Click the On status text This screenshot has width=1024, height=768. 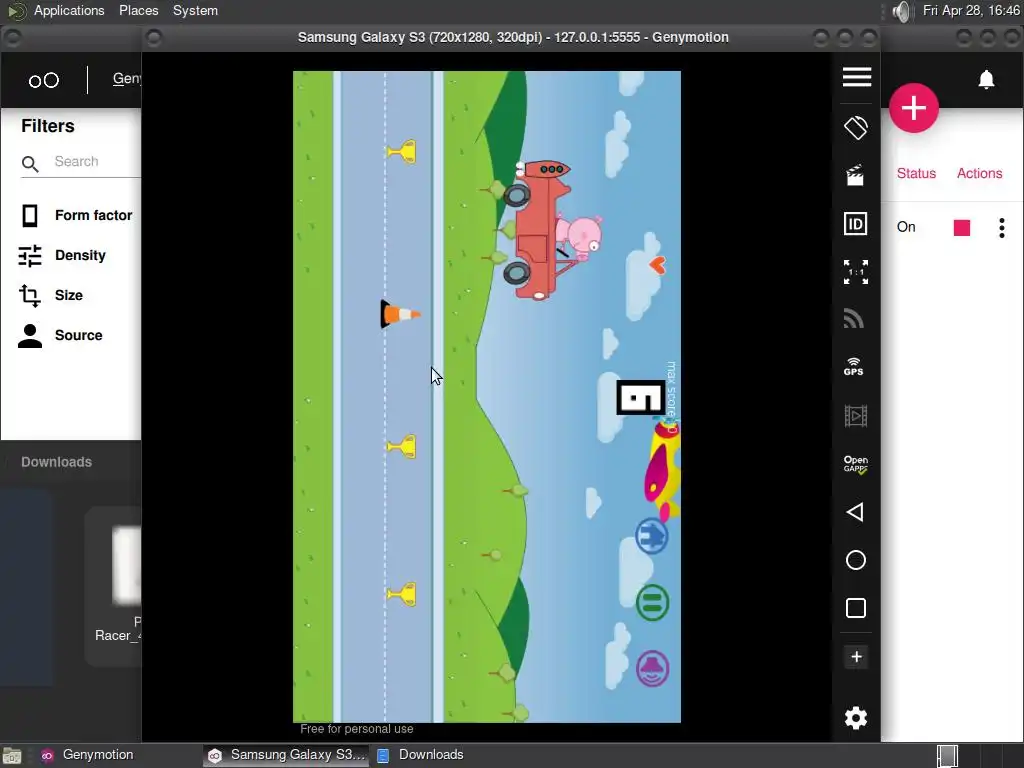[906, 227]
